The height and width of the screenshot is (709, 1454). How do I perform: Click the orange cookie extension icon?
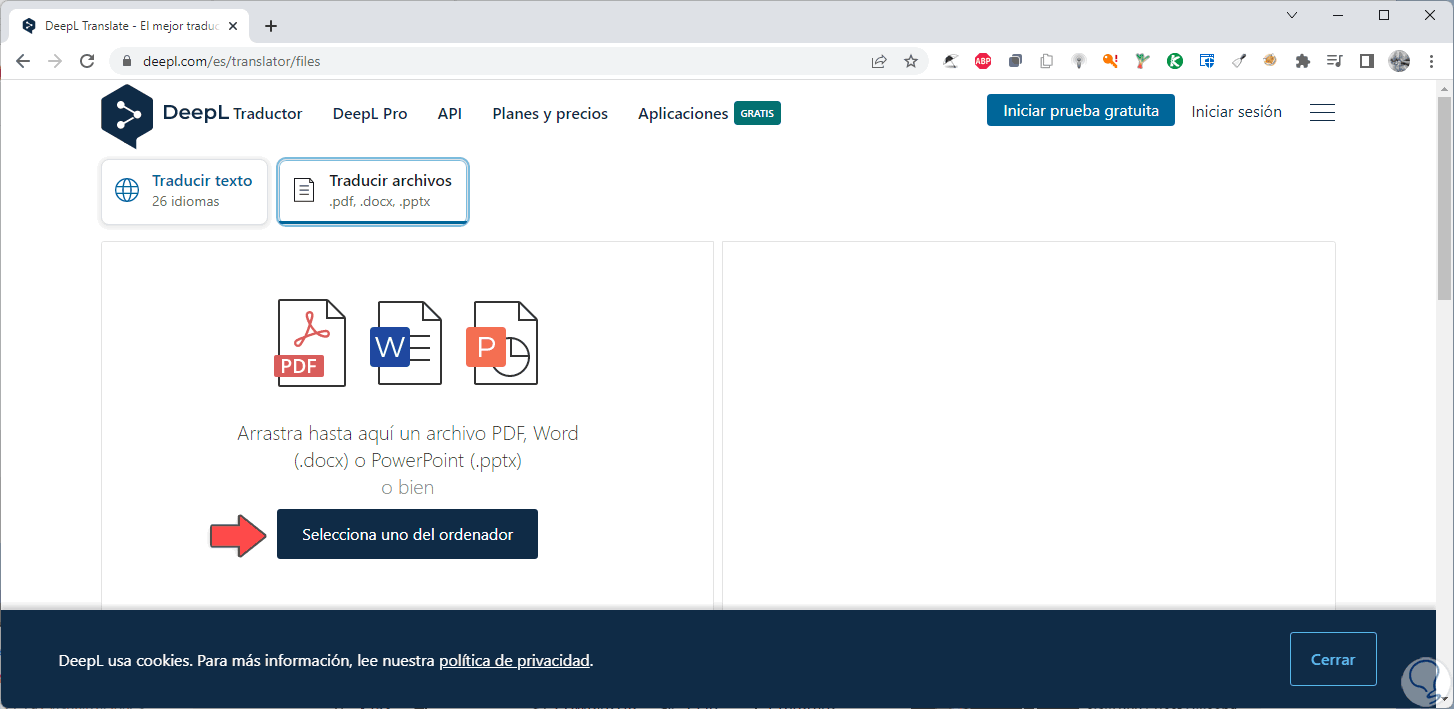tap(1270, 61)
